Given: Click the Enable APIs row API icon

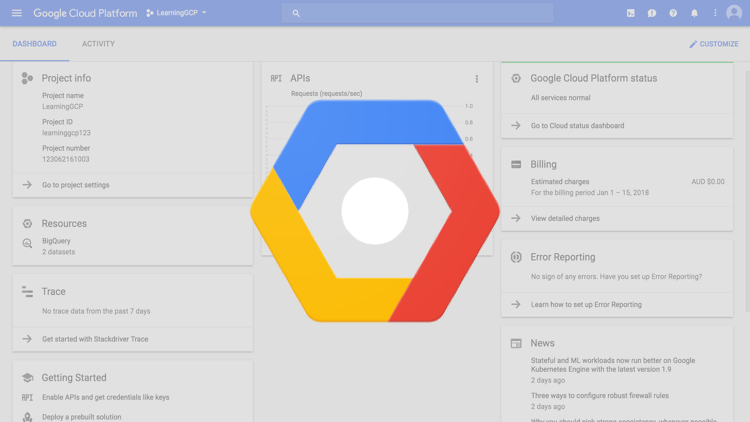Looking at the screenshot, I should (x=27, y=398).
